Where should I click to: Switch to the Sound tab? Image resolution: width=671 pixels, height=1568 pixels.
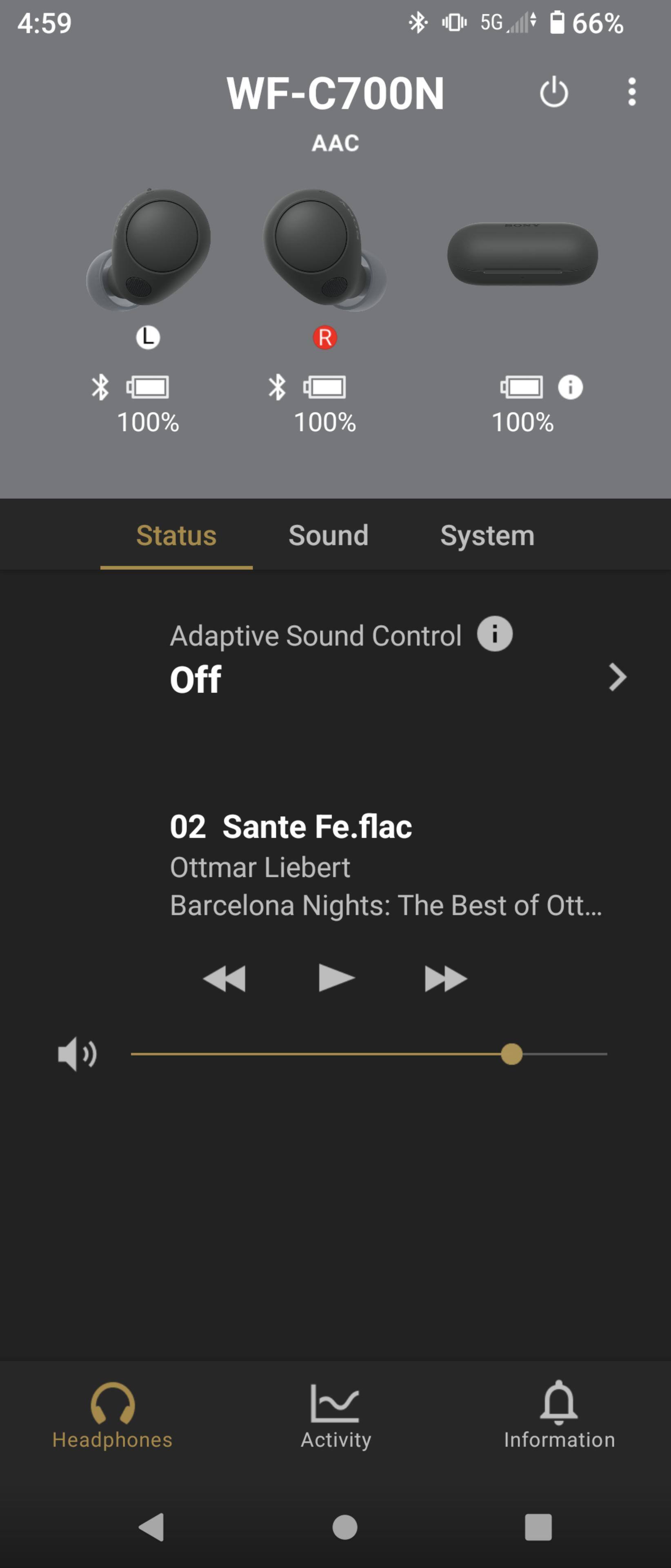click(x=329, y=536)
